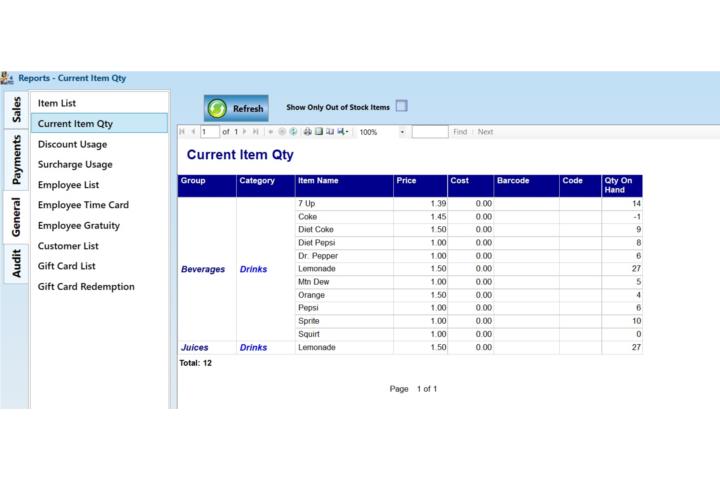
Task: Select the Coke item name
Action: pyautogui.click(x=308, y=216)
